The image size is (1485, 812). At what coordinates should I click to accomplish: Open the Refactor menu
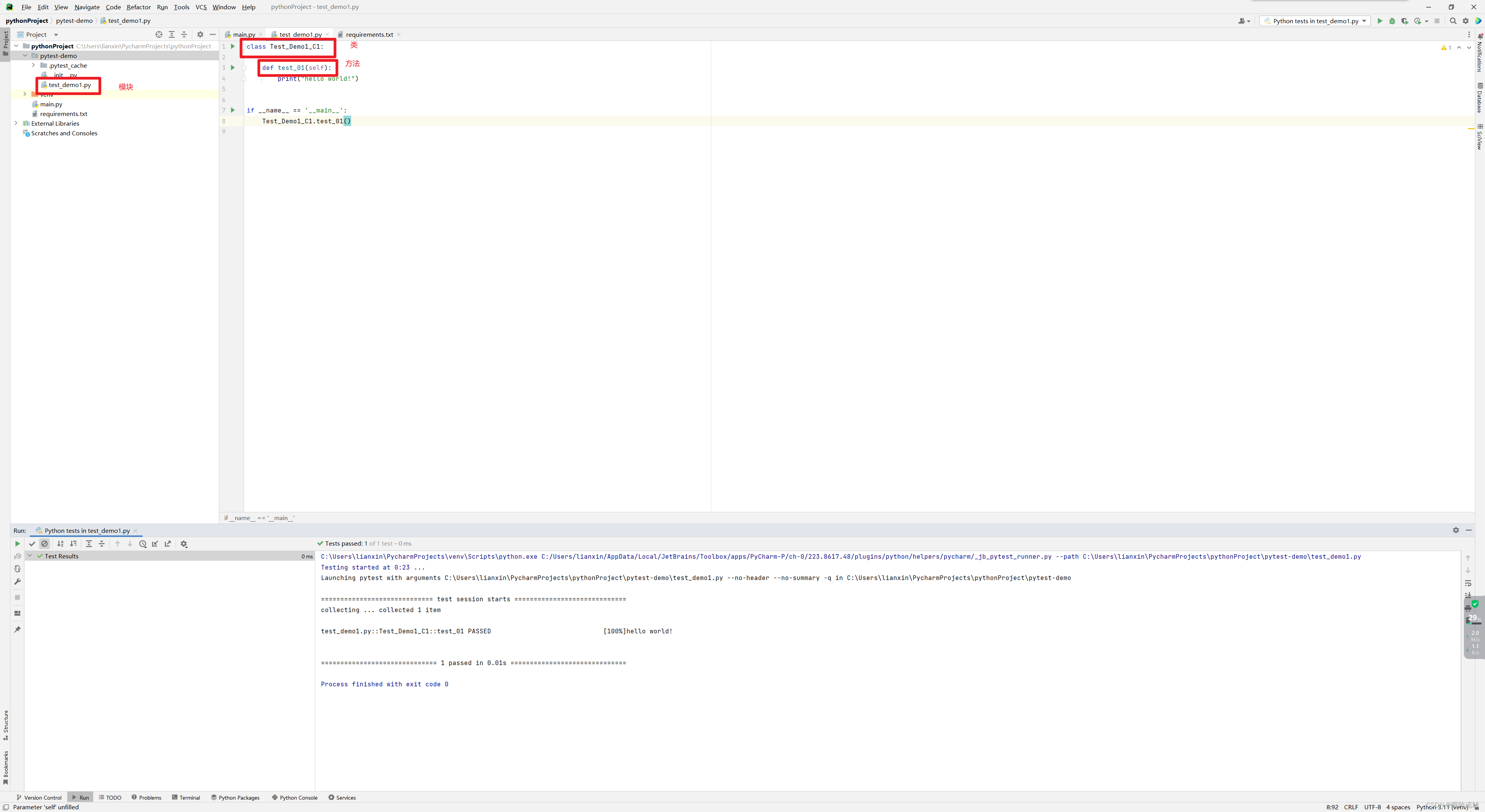[138, 7]
